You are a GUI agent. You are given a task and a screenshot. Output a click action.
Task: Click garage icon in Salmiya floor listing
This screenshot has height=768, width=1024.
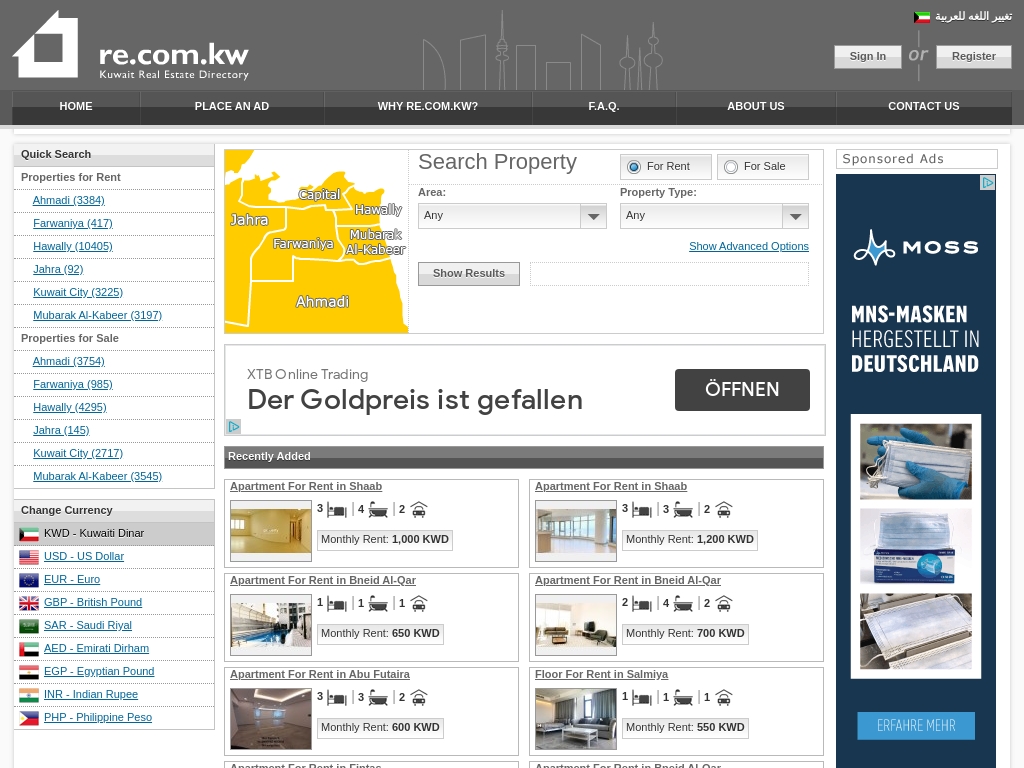pos(724,697)
